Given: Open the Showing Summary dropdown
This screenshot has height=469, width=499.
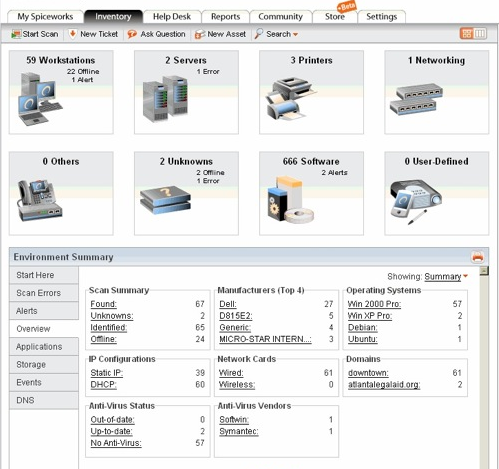Looking at the screenshot, I should 446,276.
